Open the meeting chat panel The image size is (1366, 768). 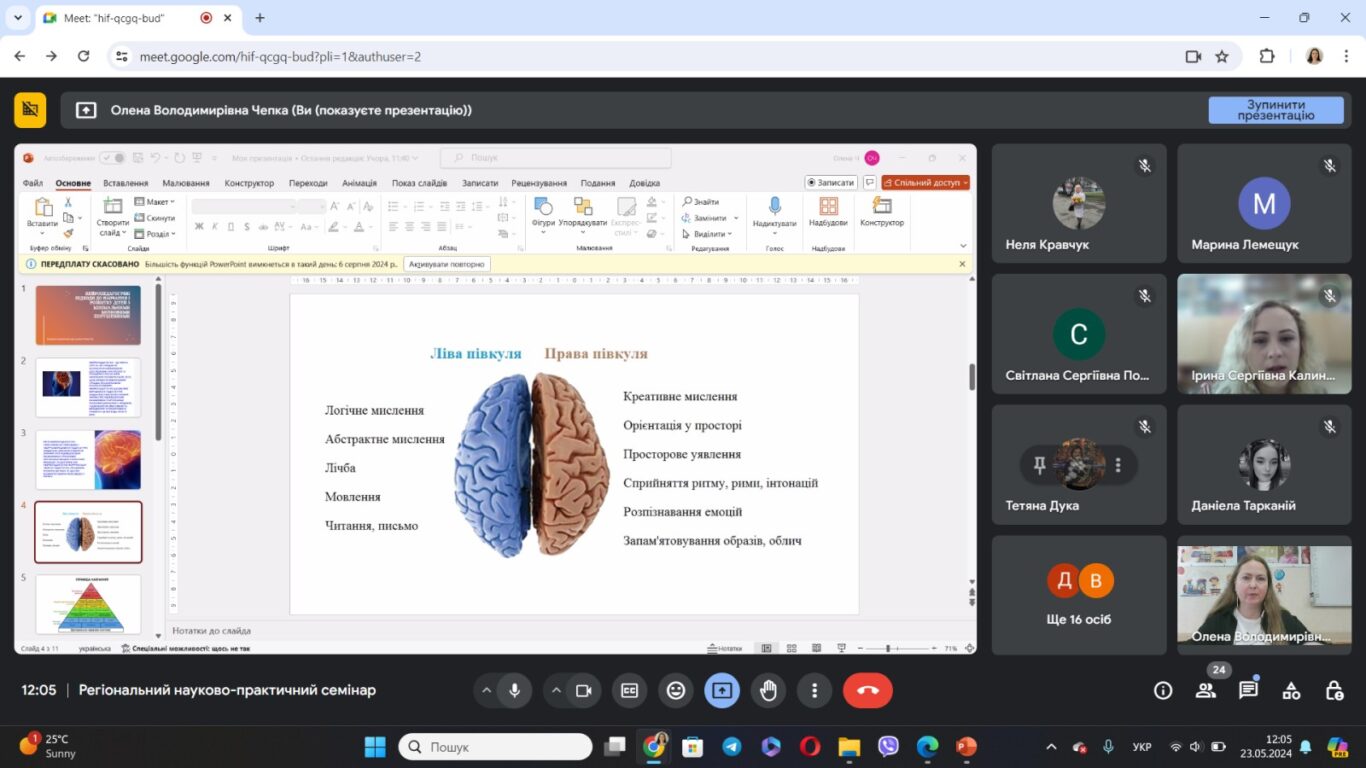point(1248,690)
